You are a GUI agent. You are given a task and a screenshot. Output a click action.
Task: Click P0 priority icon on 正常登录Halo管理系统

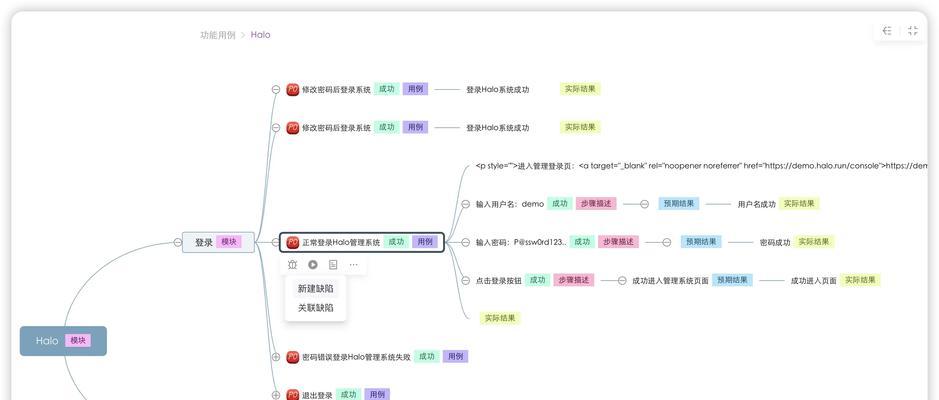293,243
